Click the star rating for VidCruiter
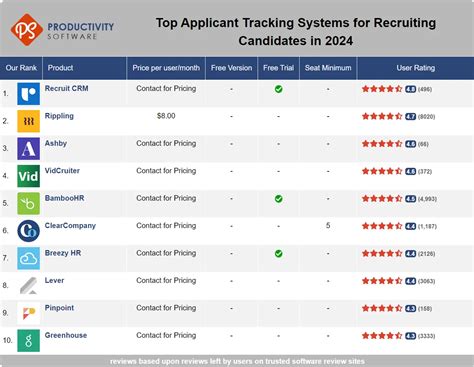Screen dimensions: 474x367 point(382,171)
